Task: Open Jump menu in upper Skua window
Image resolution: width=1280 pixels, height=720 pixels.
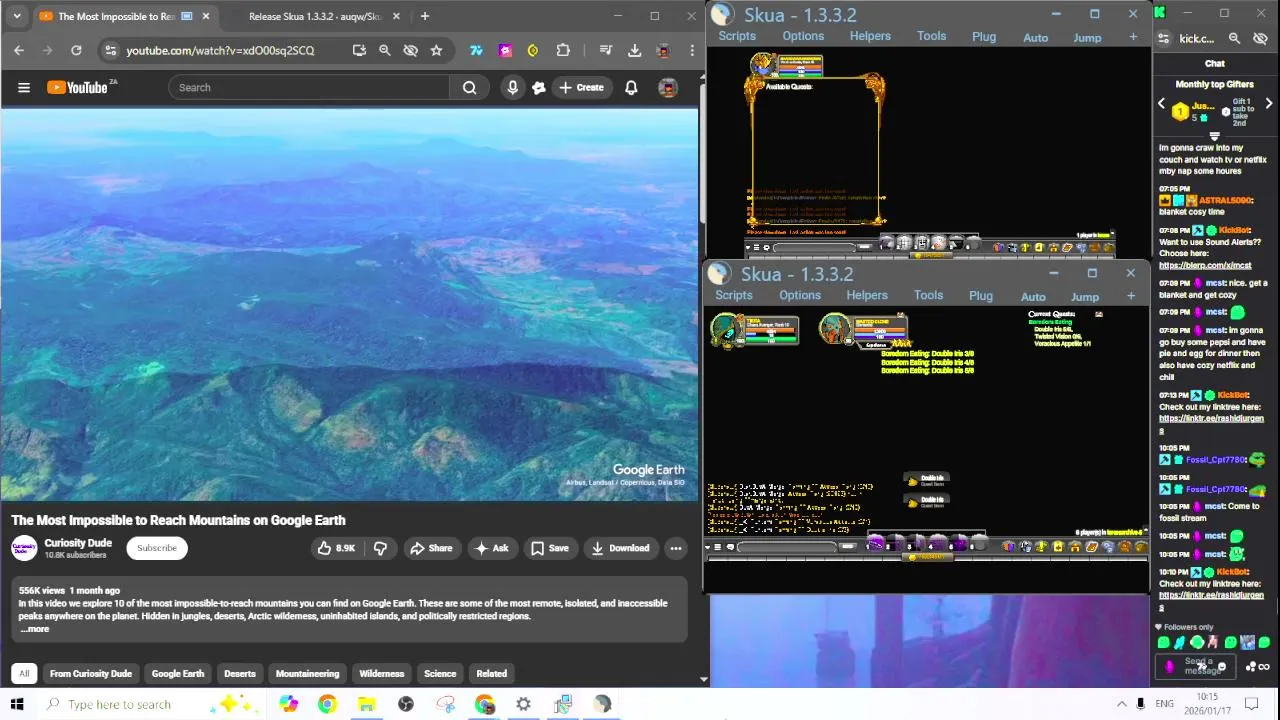Action: coord(1087,38)
